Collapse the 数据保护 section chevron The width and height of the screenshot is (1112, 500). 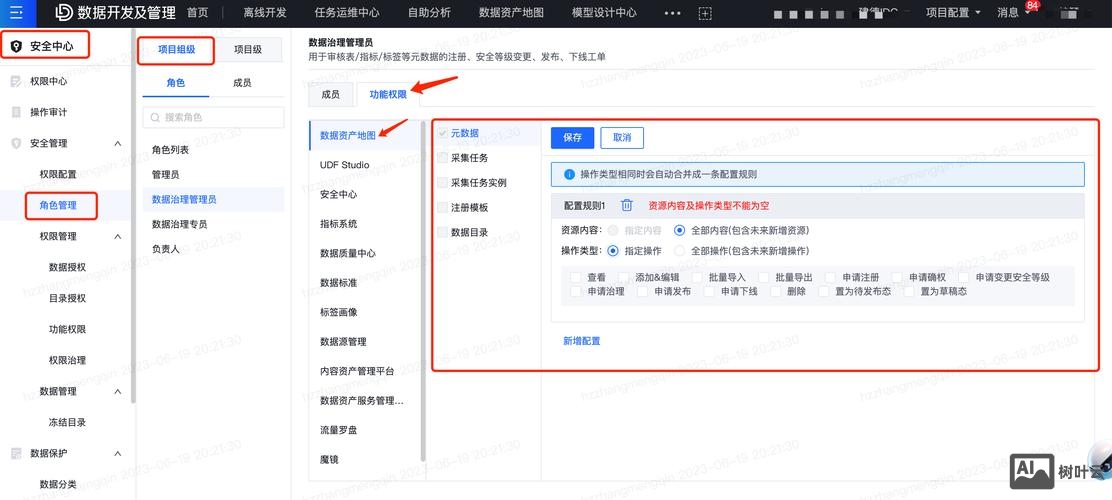(118, 453)
